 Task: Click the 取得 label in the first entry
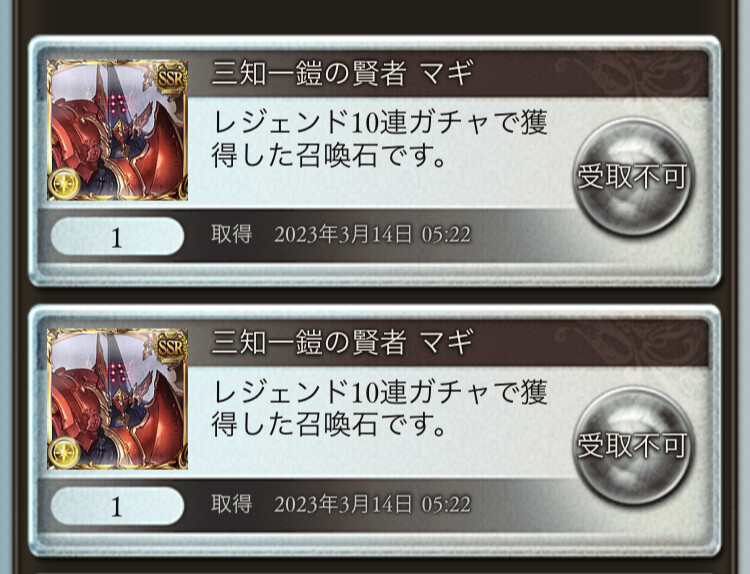coord(232,234)
